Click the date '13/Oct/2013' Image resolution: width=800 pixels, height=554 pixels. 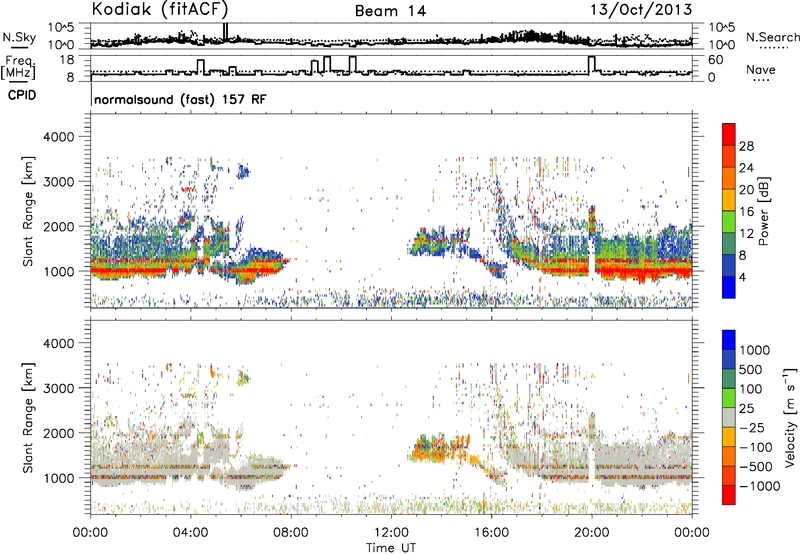pos(641,10)
